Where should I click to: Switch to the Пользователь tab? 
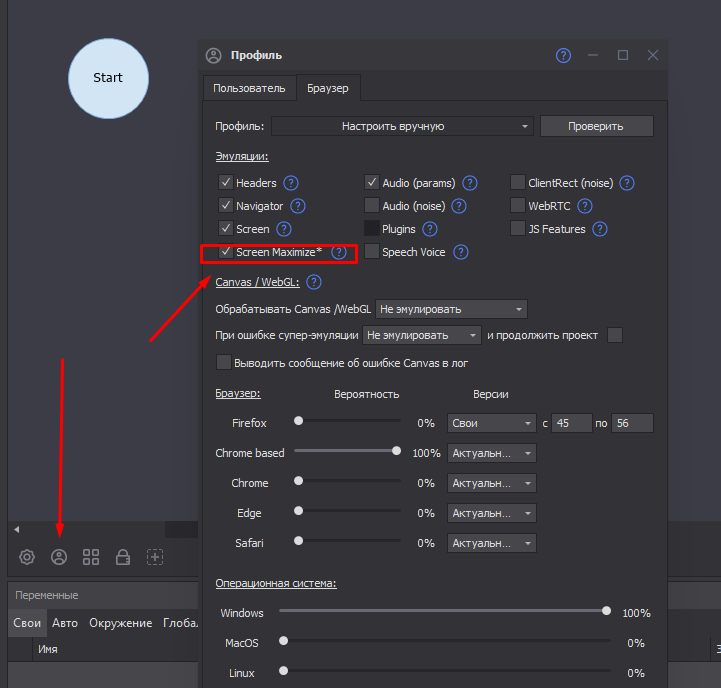249,89
